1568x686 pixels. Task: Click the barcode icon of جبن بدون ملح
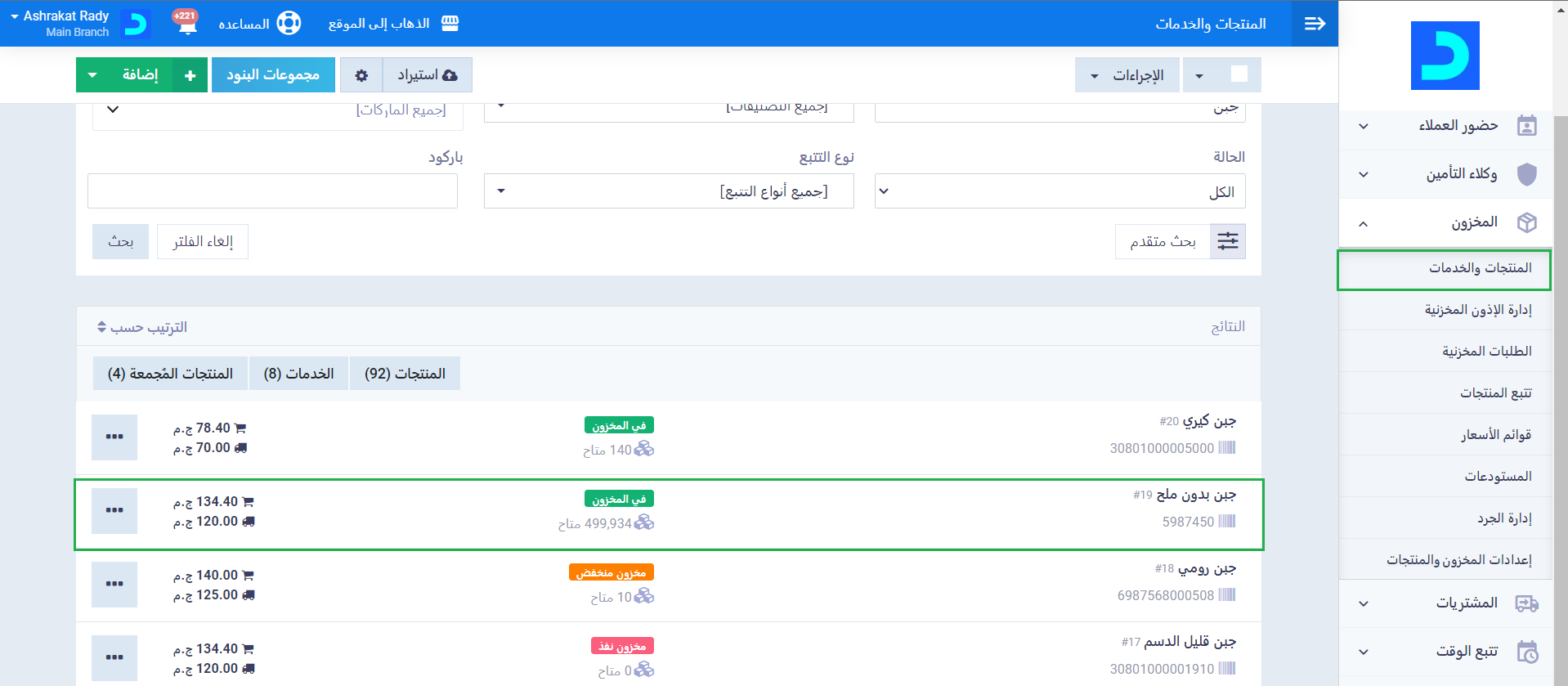click(1226, 522)
